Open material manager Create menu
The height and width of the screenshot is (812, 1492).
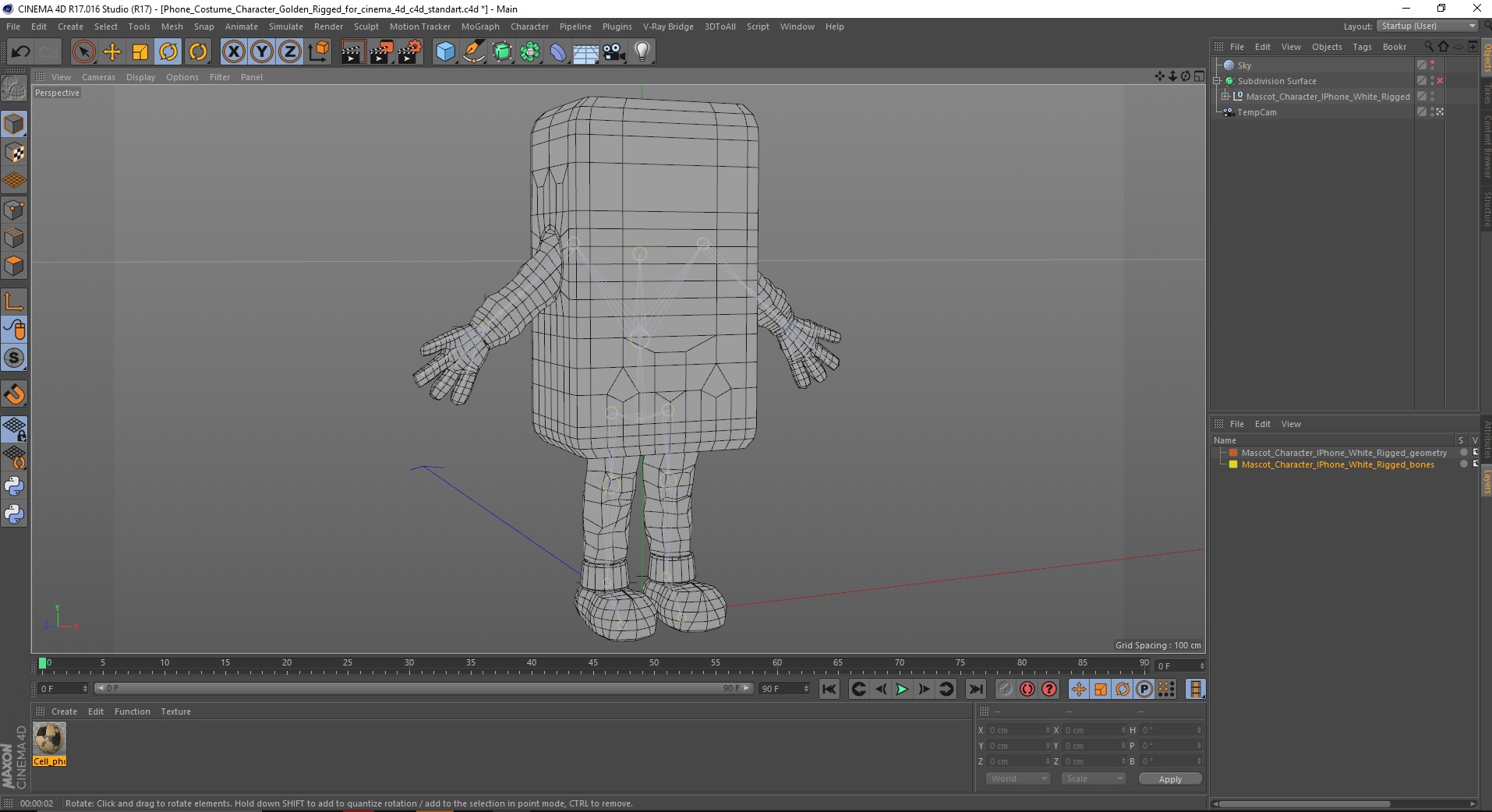[x=64, y=711]
